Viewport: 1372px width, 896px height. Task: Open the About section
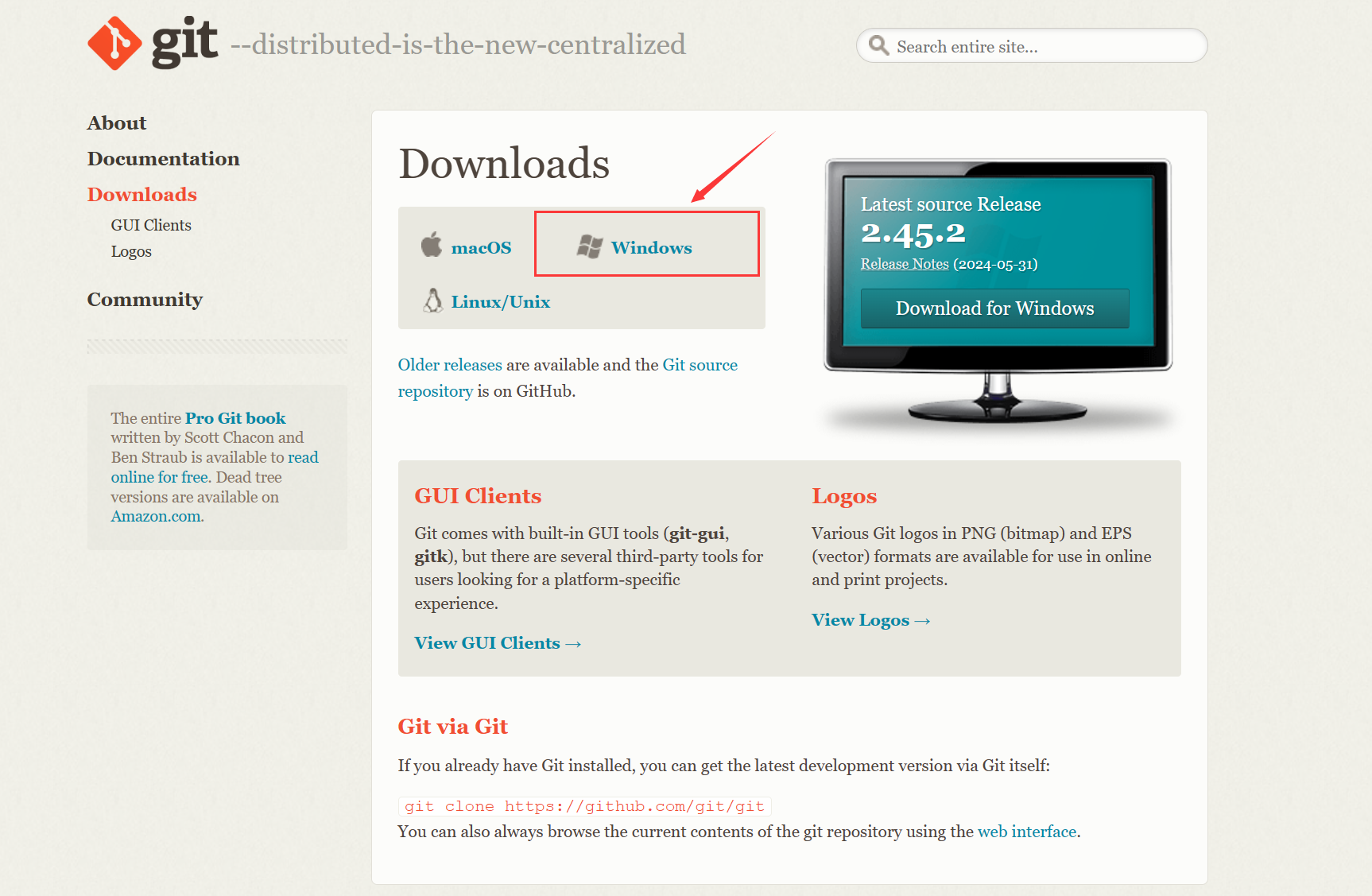117,123
